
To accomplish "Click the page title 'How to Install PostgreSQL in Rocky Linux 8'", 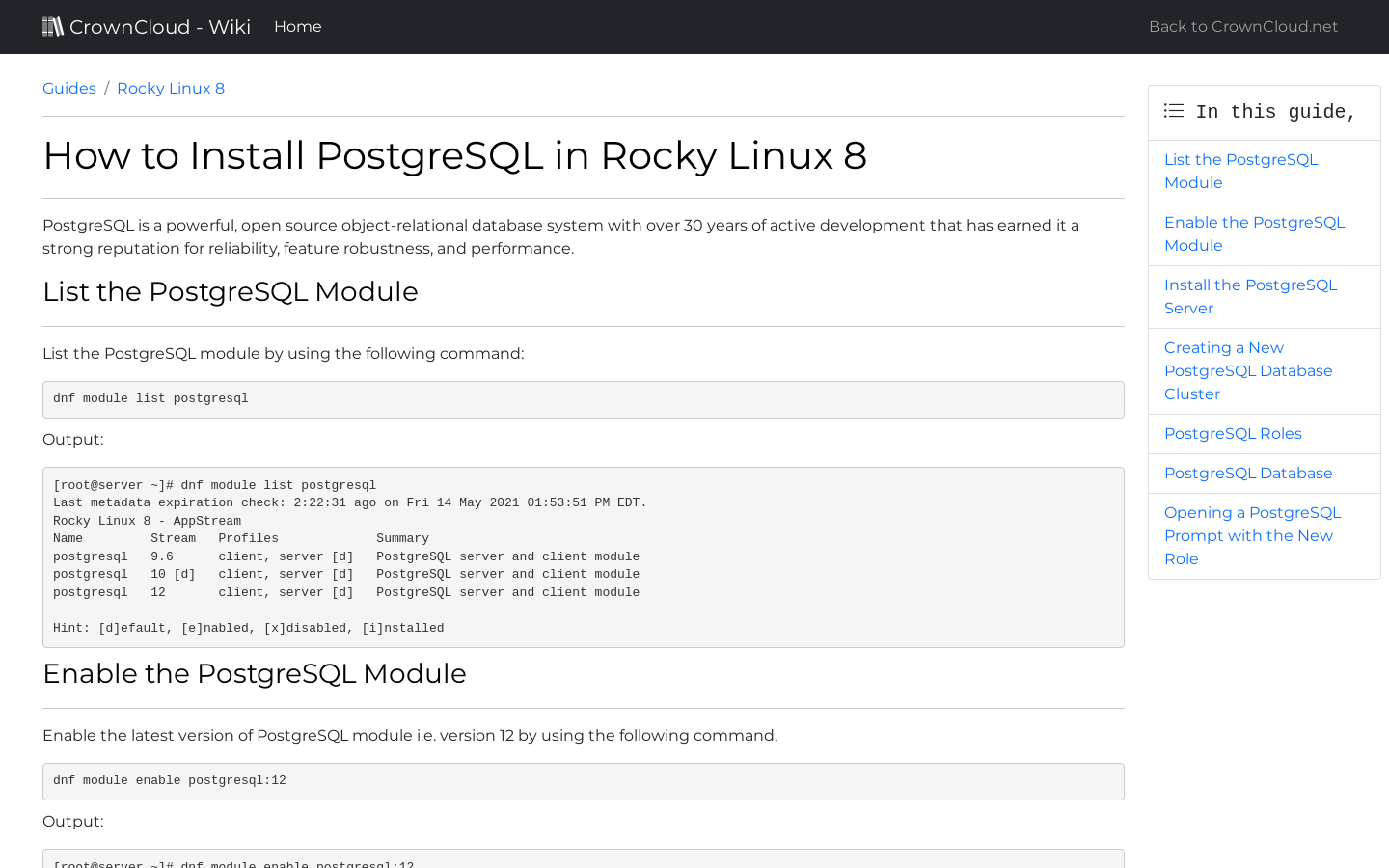I will pos(455,156).
